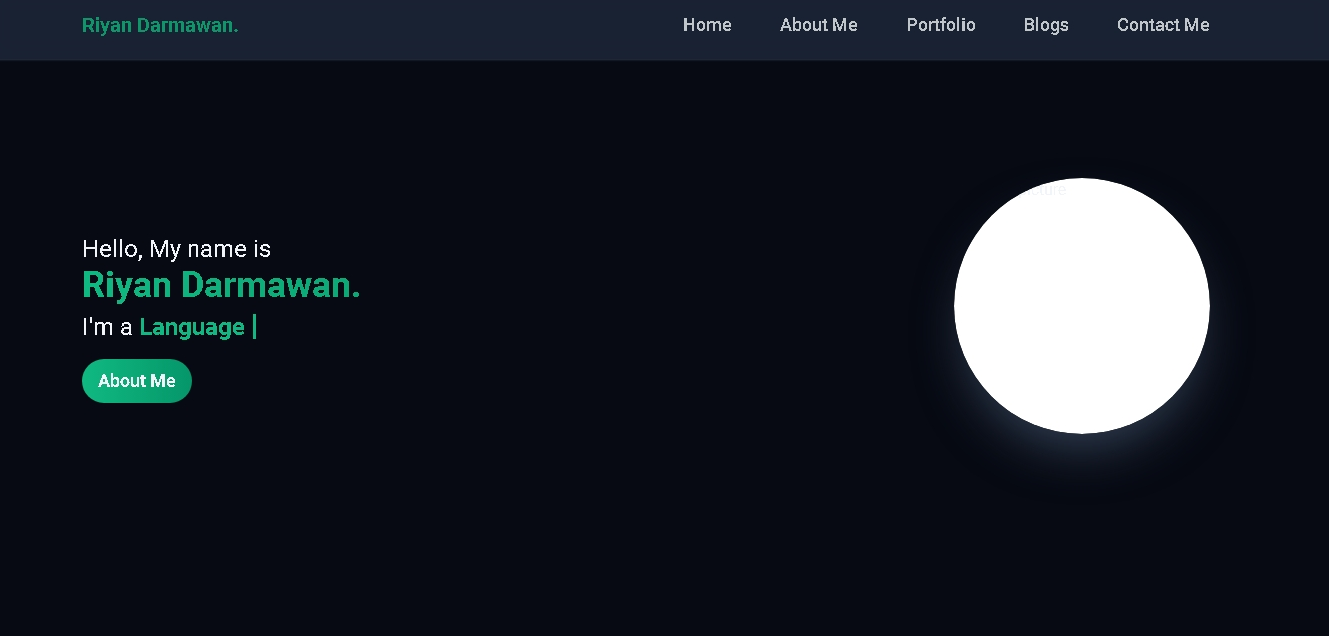Navigate to the Portfolio section
Image resolution: width=1329 pixels, height=636 pixels.
[940, 25]
